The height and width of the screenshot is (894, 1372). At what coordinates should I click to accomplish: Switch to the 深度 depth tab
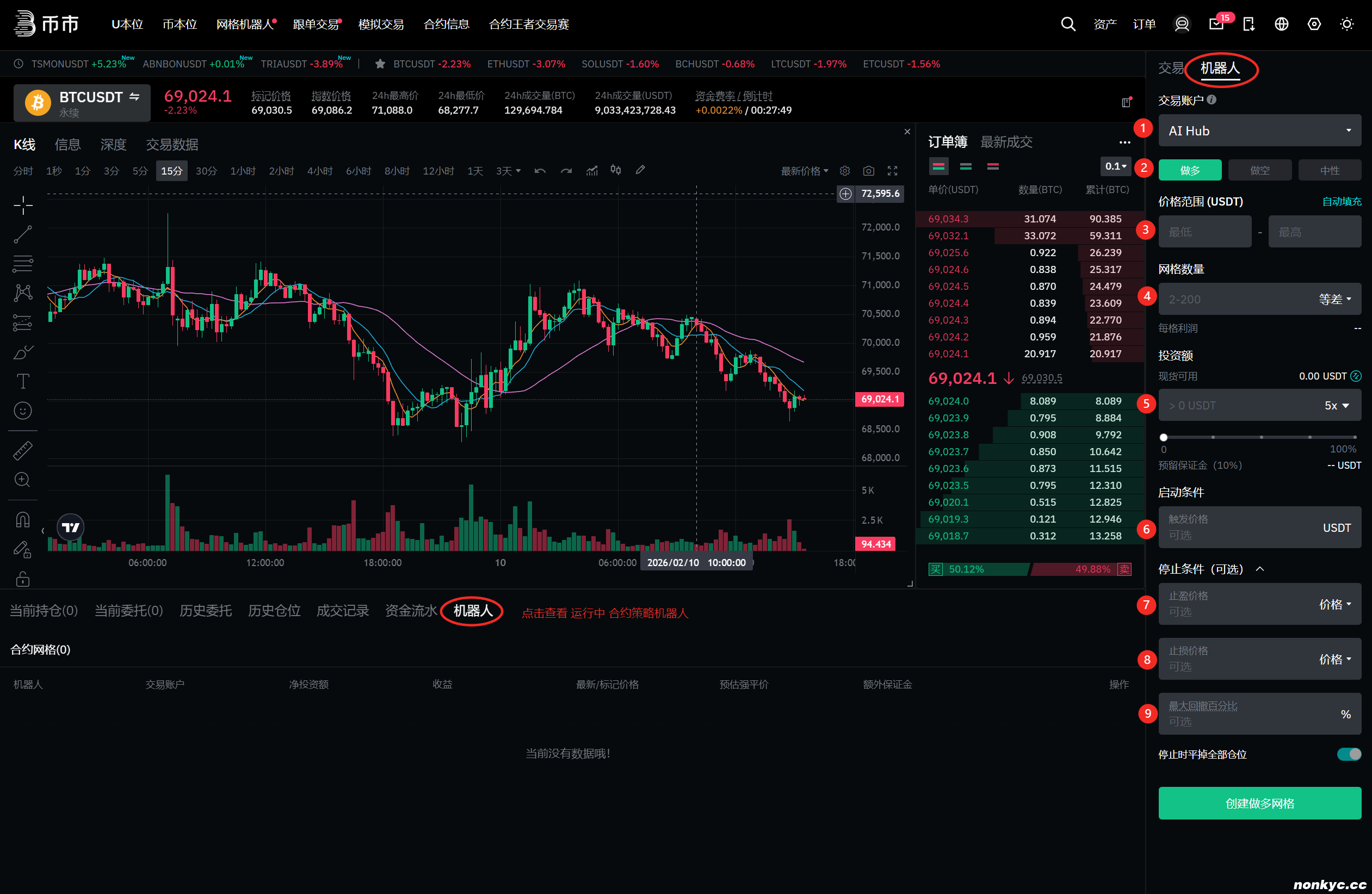[113, 144]
